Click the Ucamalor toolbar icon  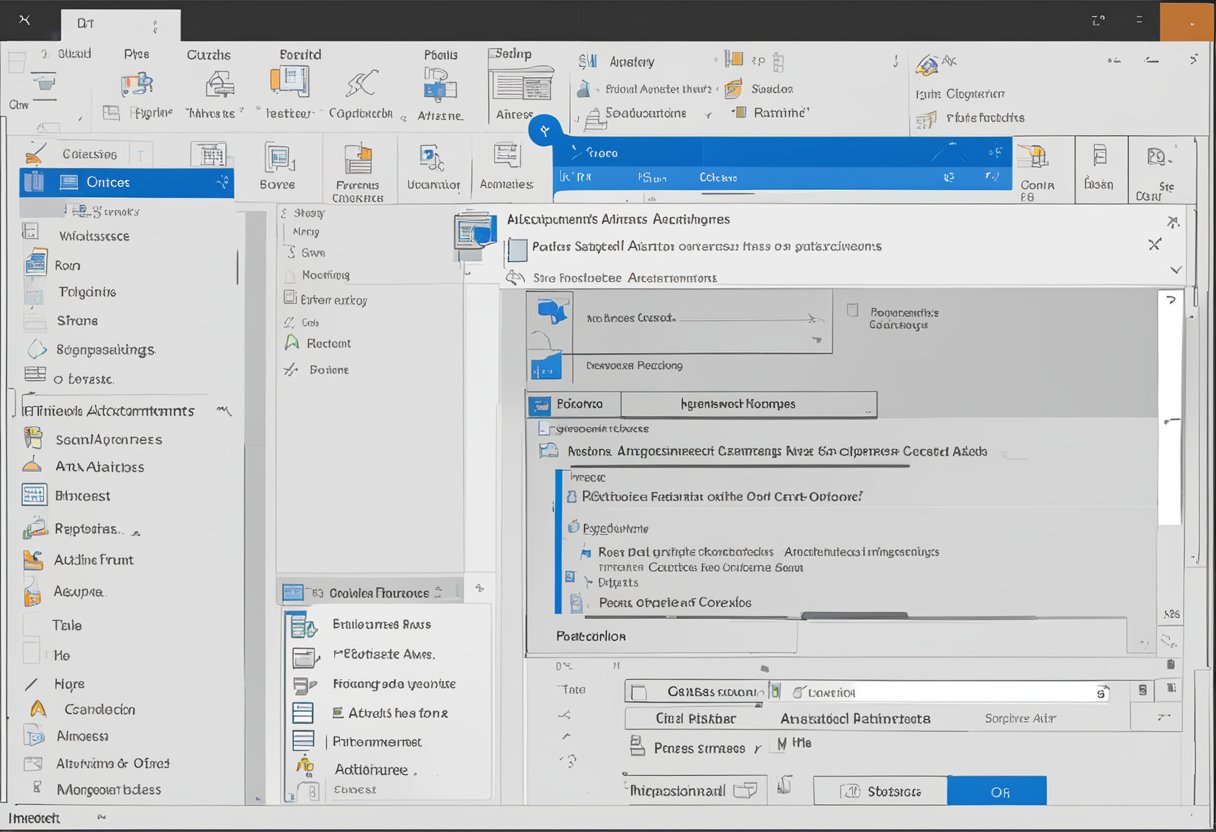click(x=433, y=159)
